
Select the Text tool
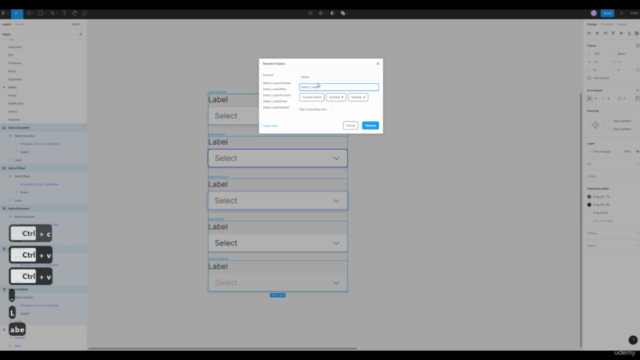64,13
